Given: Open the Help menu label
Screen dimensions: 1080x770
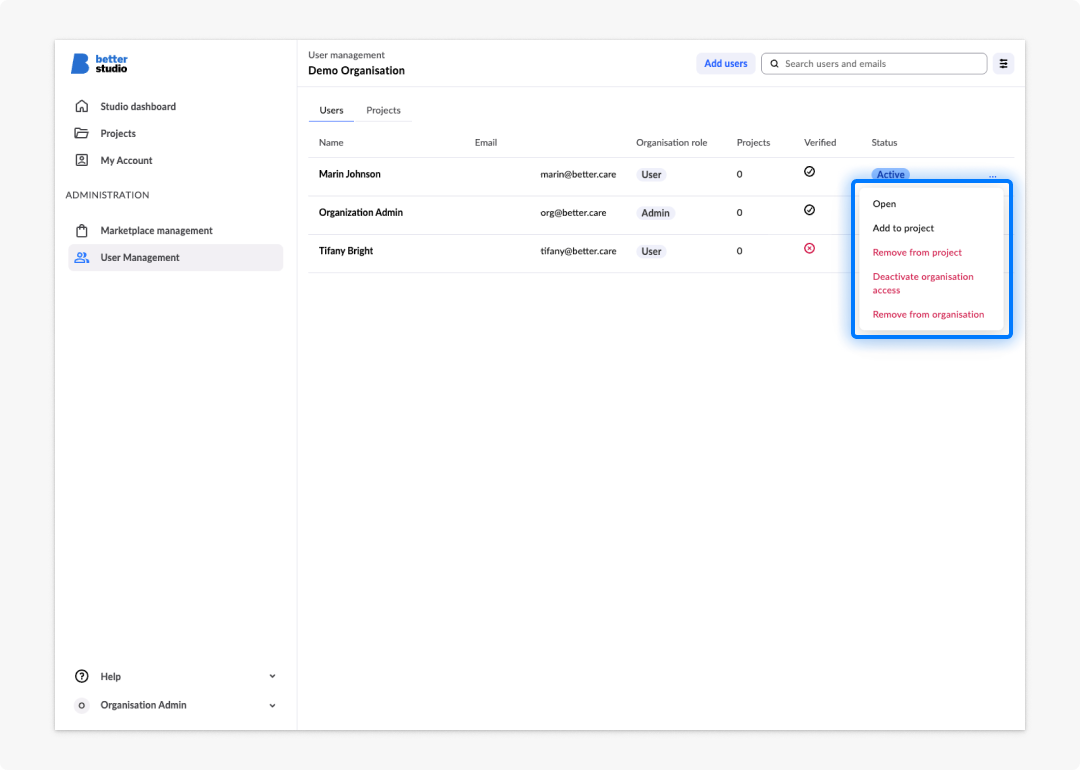Looking at the screenshot, I should click(110, 676).
